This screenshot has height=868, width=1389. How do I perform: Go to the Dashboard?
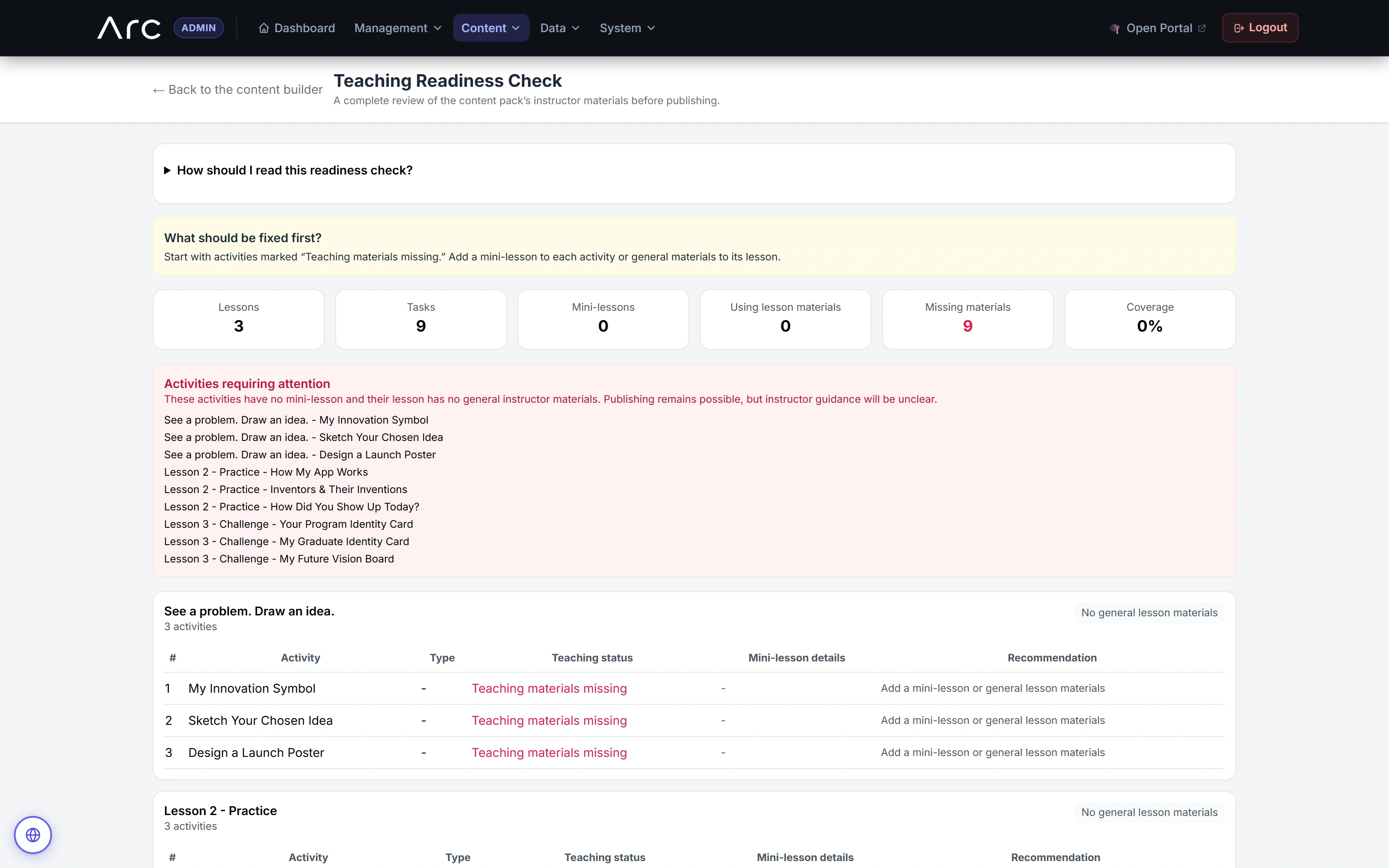297,28
